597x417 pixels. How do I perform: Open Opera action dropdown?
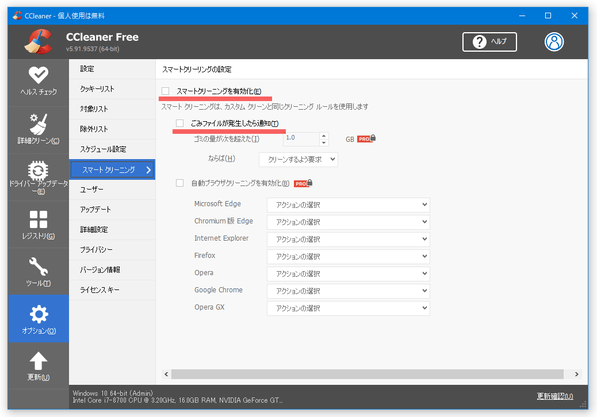pos(348,274)
